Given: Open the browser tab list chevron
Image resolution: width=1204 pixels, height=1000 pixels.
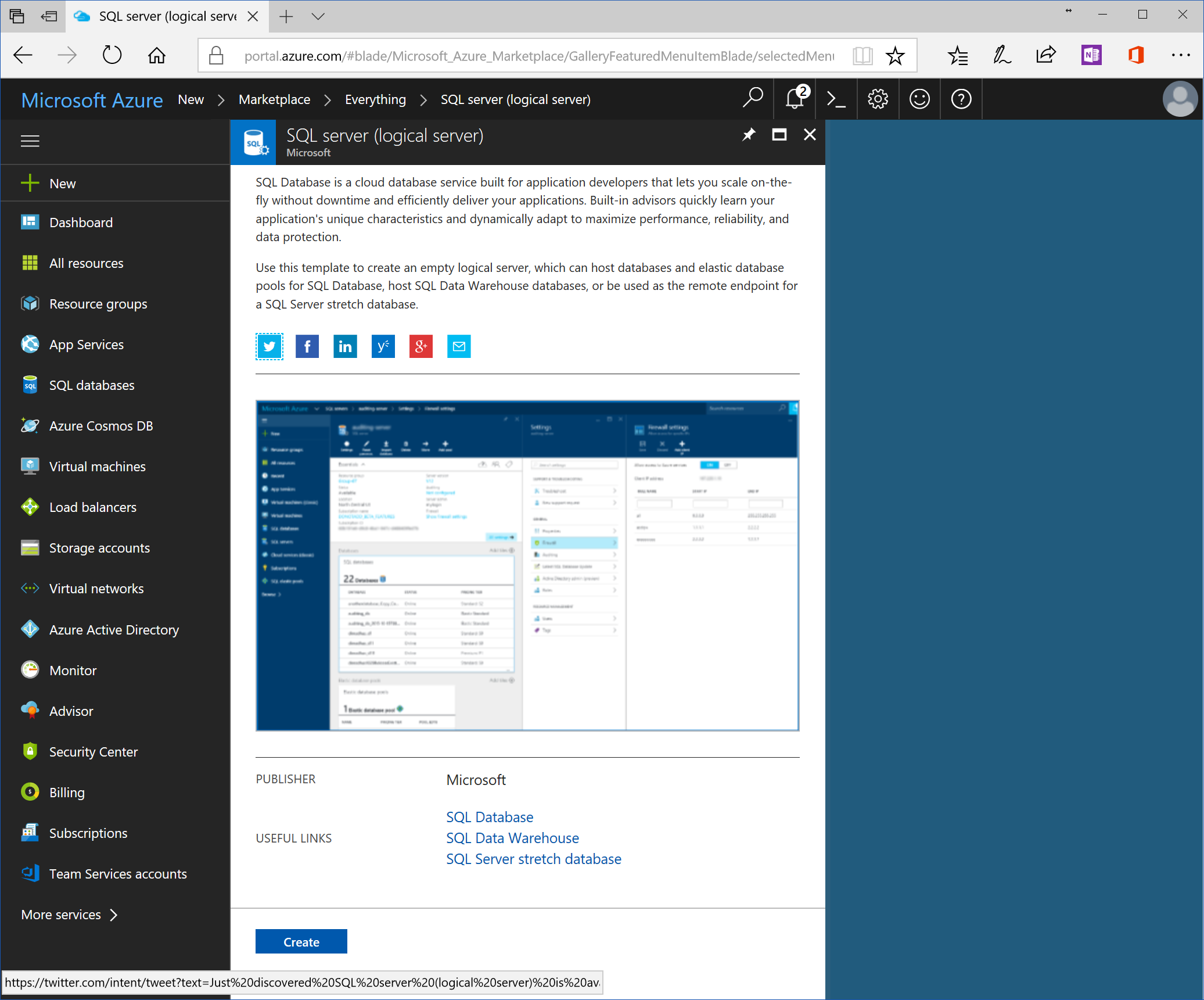Looking at the screenshot, I should [x=318, y=16].
